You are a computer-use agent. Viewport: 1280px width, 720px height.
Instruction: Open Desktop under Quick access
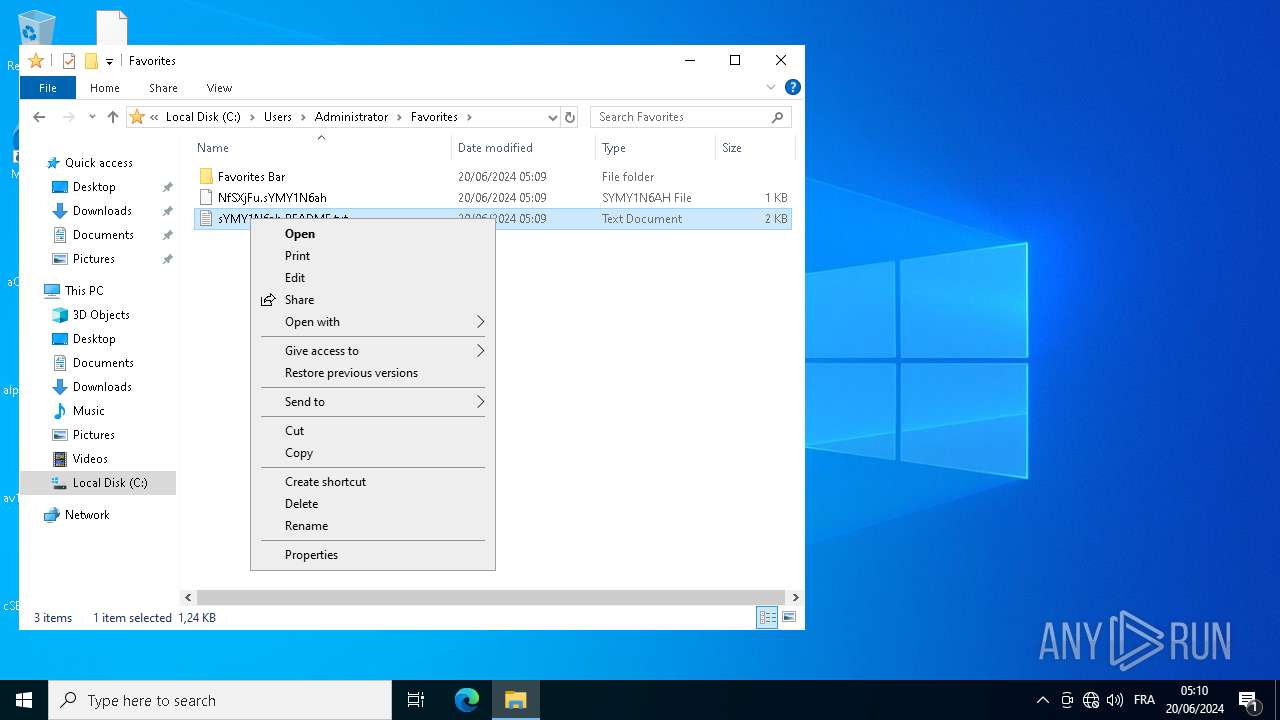point(94,187)
